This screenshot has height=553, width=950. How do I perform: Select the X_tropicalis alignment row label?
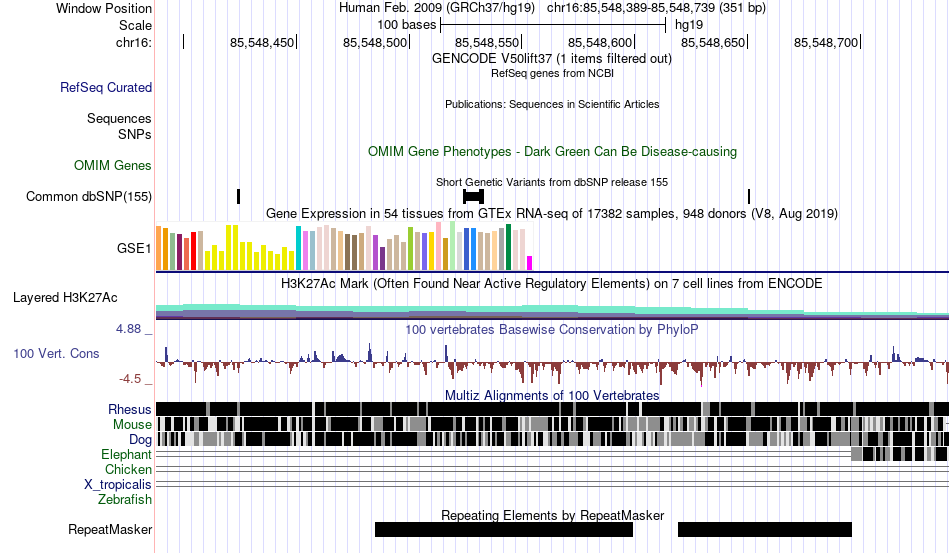coord(118,485)
